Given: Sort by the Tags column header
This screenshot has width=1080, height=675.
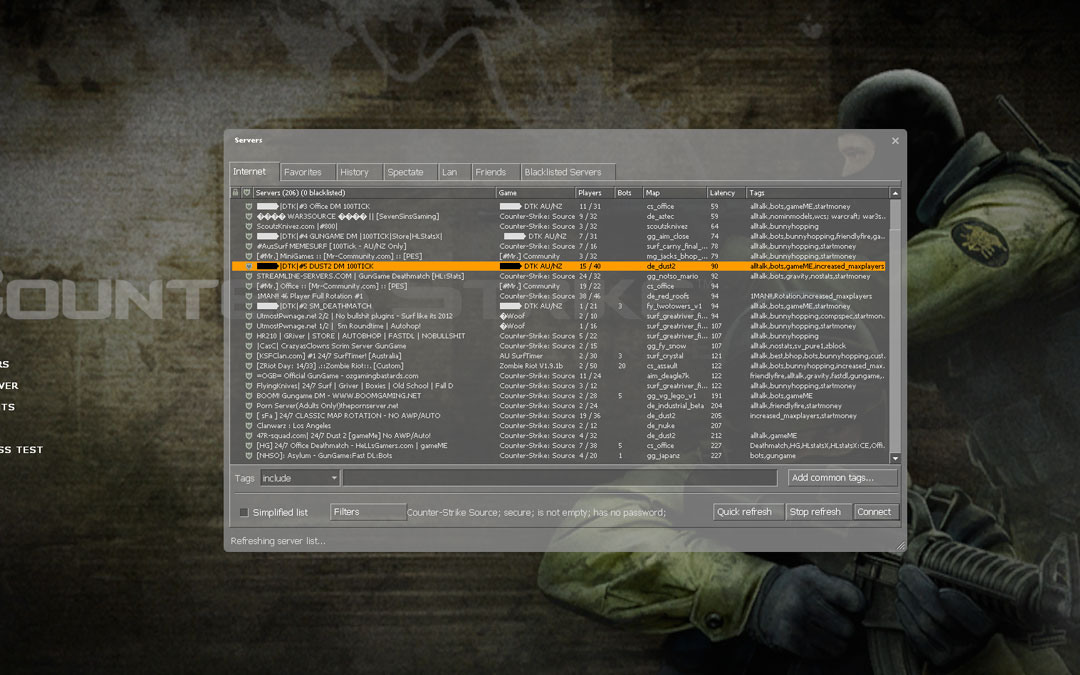Looking at the screenshot, I should 818,193.
